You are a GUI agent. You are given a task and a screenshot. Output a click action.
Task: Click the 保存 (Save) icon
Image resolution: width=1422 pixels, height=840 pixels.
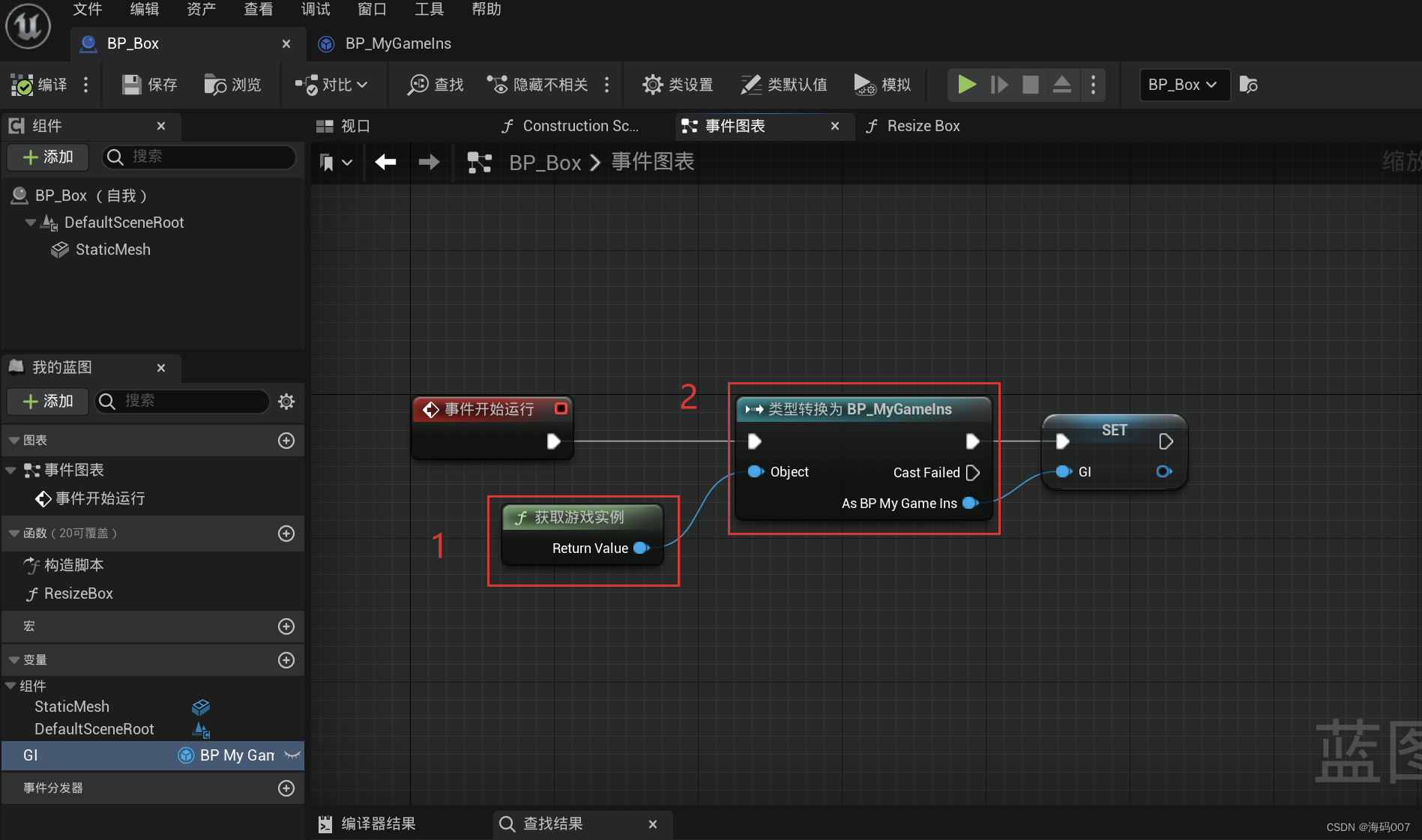coord(131,85)
